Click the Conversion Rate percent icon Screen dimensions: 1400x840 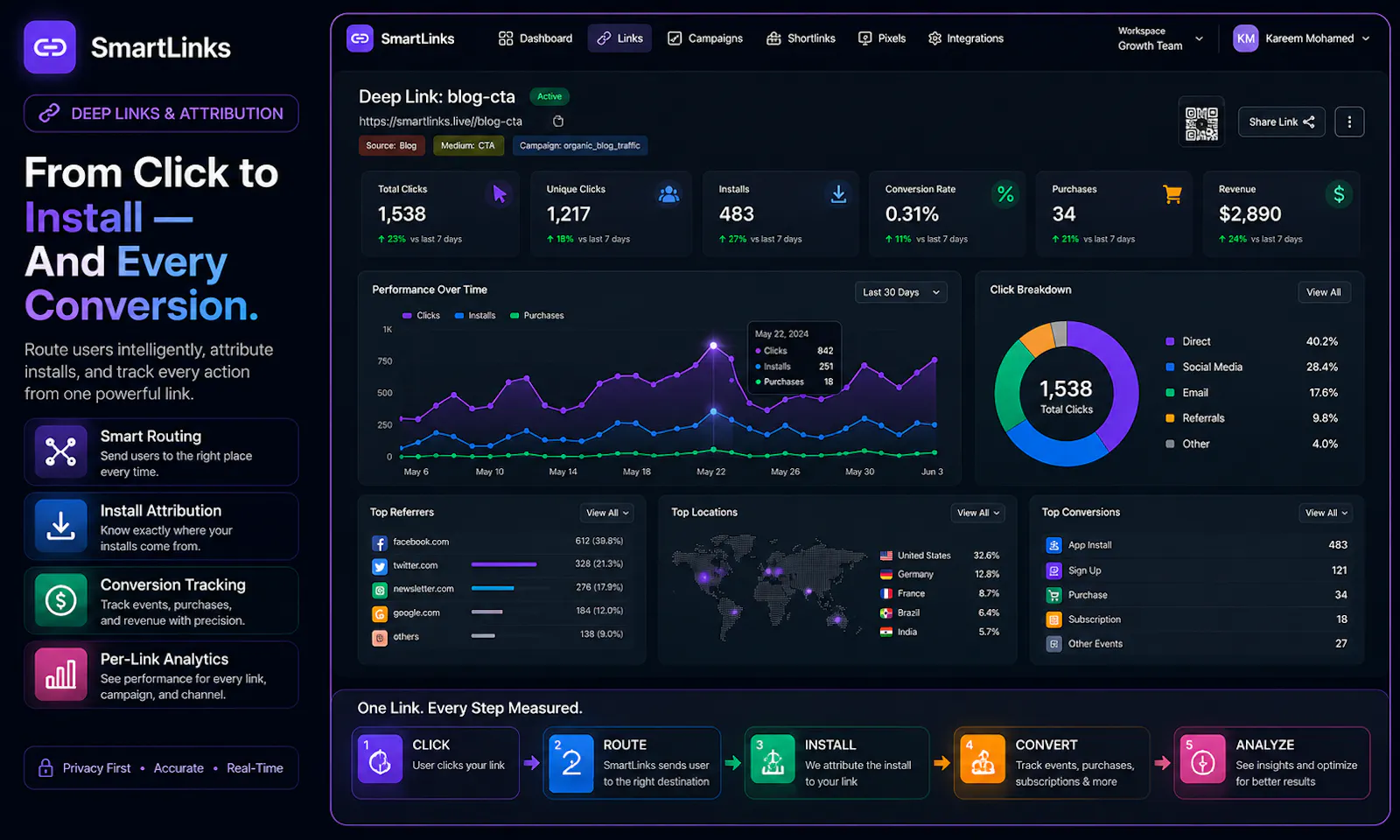(x=1005, y=194)
